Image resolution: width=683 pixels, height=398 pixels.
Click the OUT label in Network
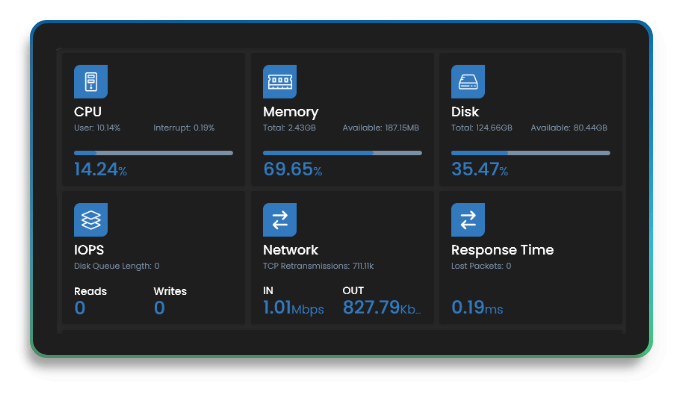click(353, 291)
